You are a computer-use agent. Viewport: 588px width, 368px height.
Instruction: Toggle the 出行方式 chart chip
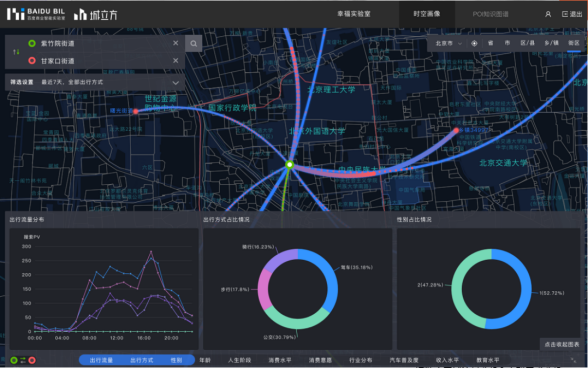pyautogui.click(x=141, y=360)
